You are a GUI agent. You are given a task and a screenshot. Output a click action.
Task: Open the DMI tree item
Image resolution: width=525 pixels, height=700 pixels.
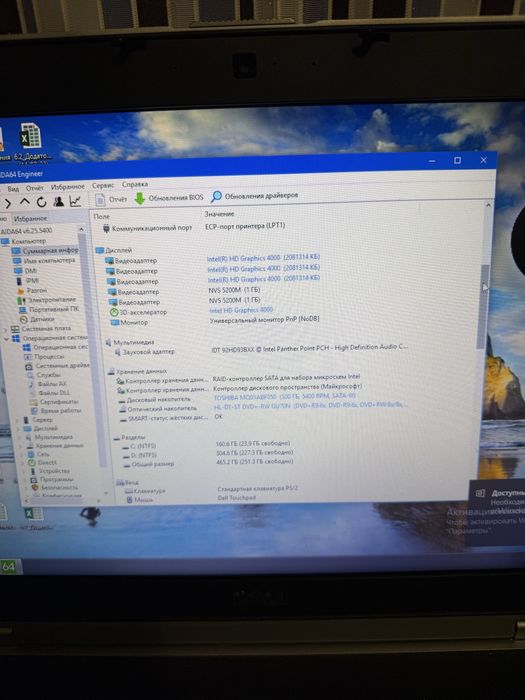pyautogui.click(x=25, y=271)
